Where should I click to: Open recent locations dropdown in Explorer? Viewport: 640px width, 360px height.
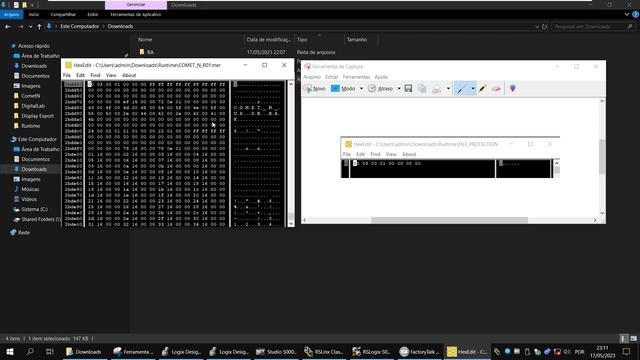pos(30,27)
